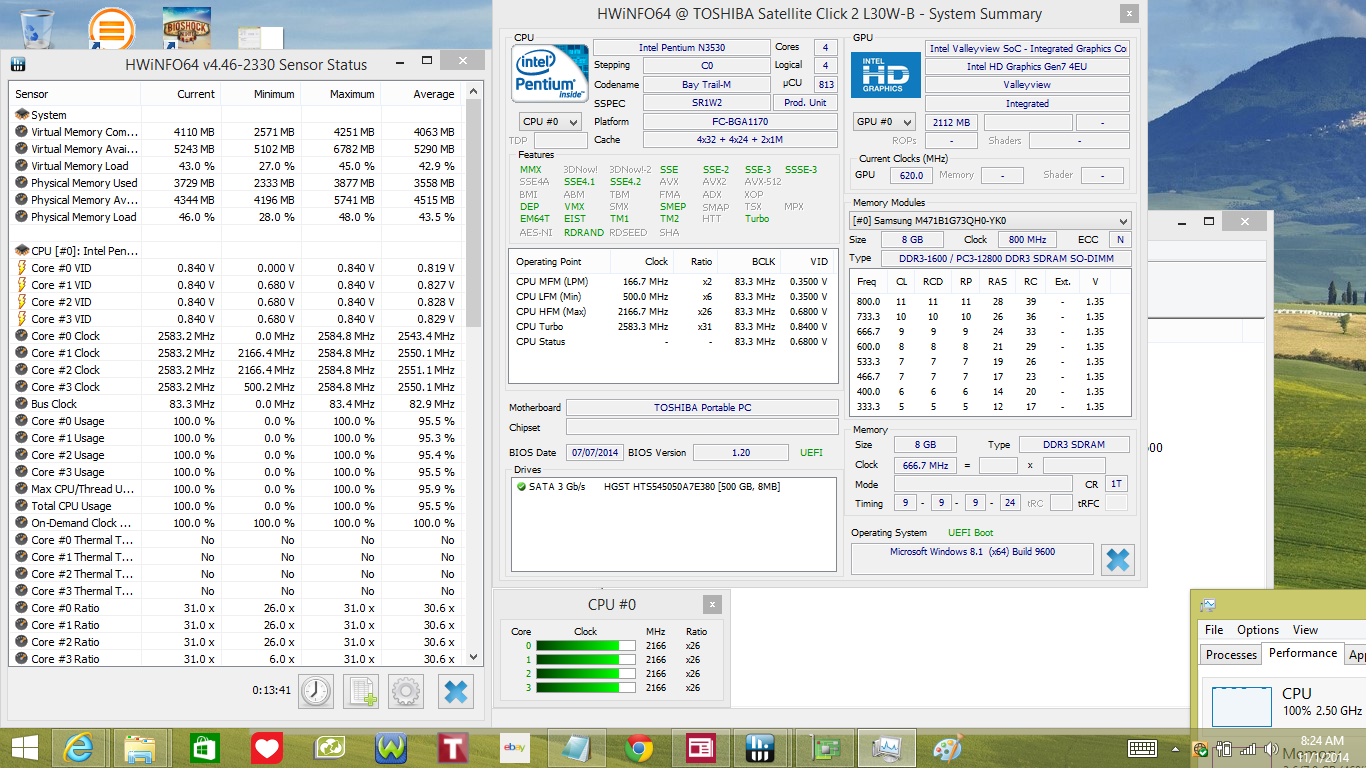Click the CPU Turbo operating point row
Viewport: 1366px width, 768px height.
point(674,327)
